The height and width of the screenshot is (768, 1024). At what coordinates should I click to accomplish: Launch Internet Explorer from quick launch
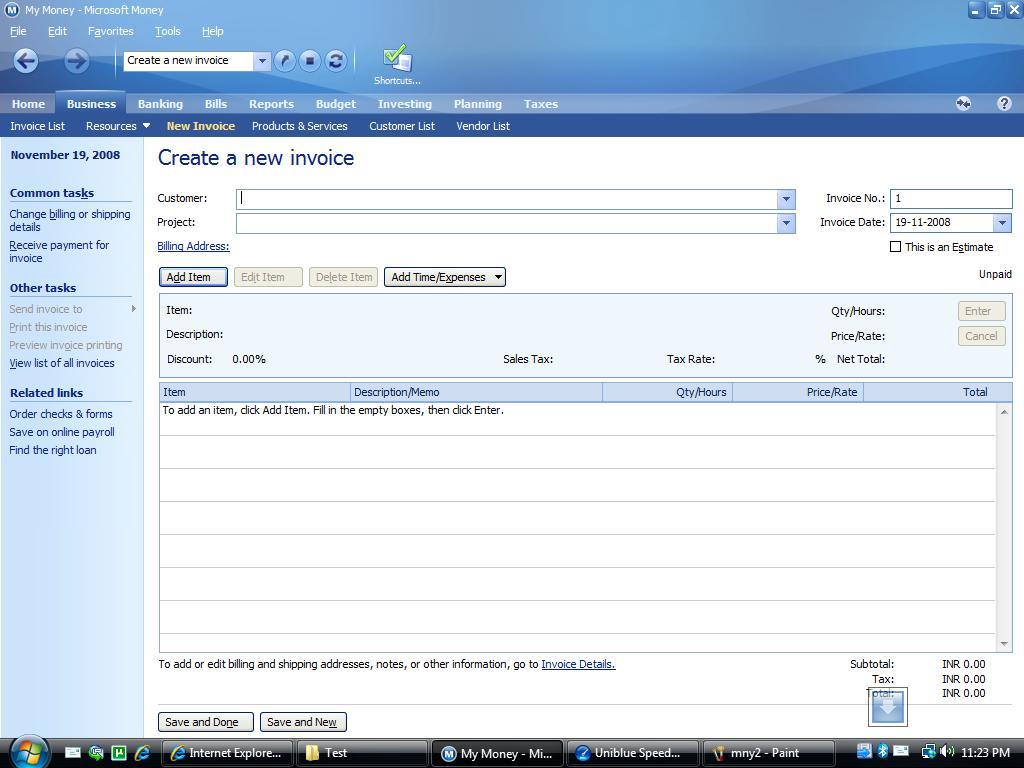[141, 753]
